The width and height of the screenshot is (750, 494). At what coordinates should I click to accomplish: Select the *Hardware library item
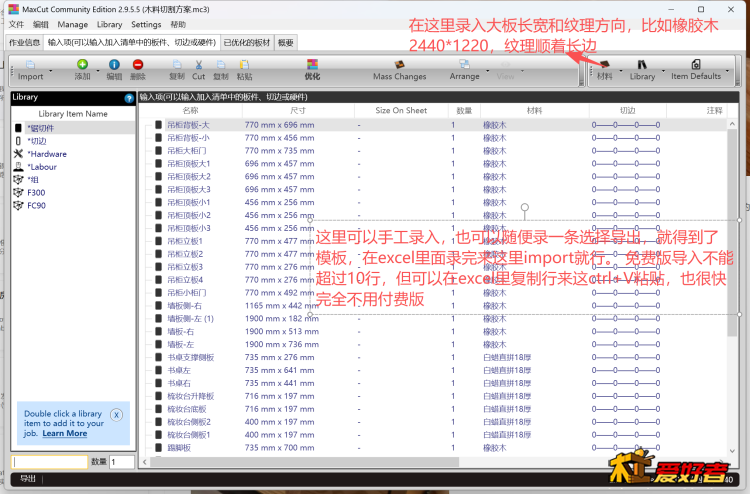[47, 154]
